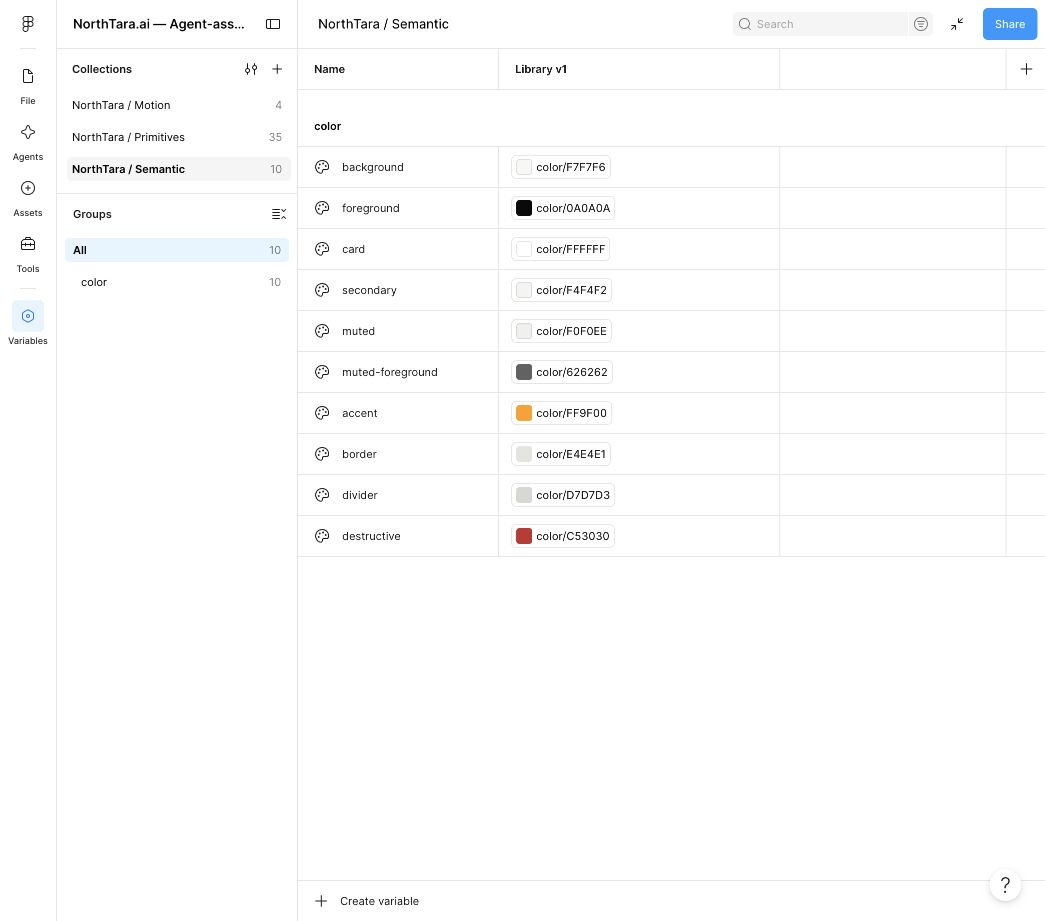1045x921 pixels.
Task: Click the destructive red color swatch
Action: click(x=524, y=536)
